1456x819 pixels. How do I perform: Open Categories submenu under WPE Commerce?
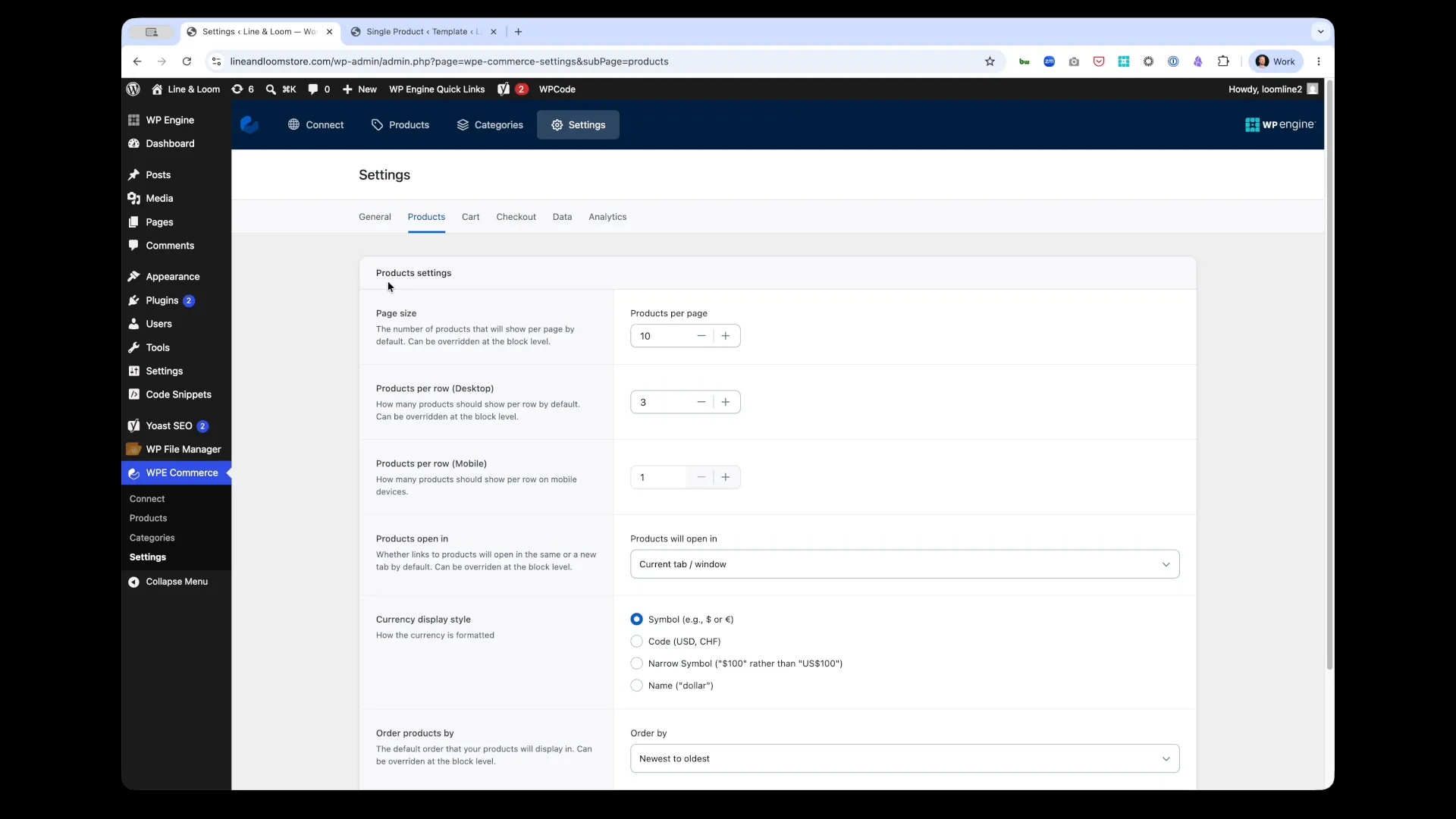click(x=152, y=538)
